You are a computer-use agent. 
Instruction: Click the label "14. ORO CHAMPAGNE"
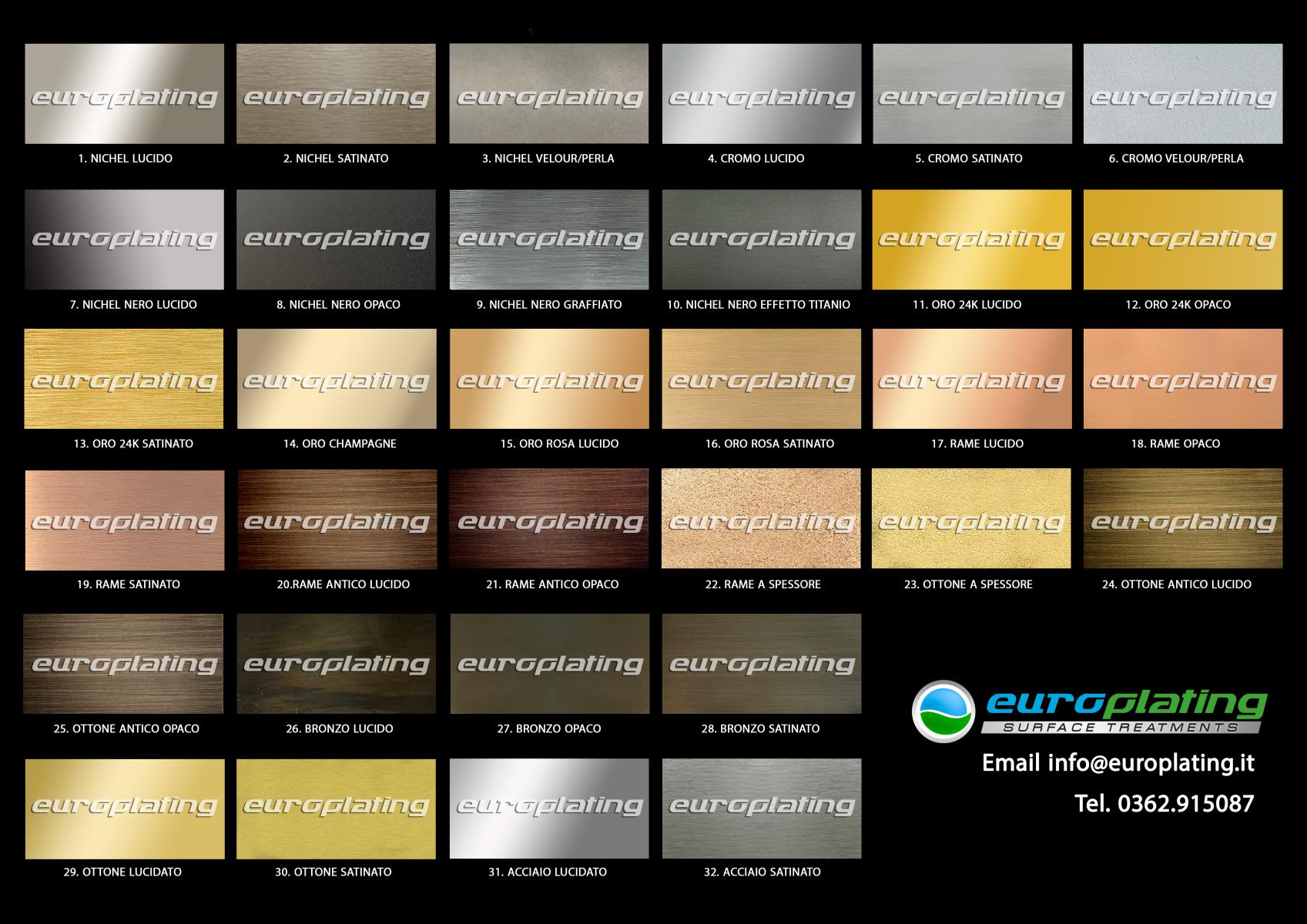click(x=340, y=444)
